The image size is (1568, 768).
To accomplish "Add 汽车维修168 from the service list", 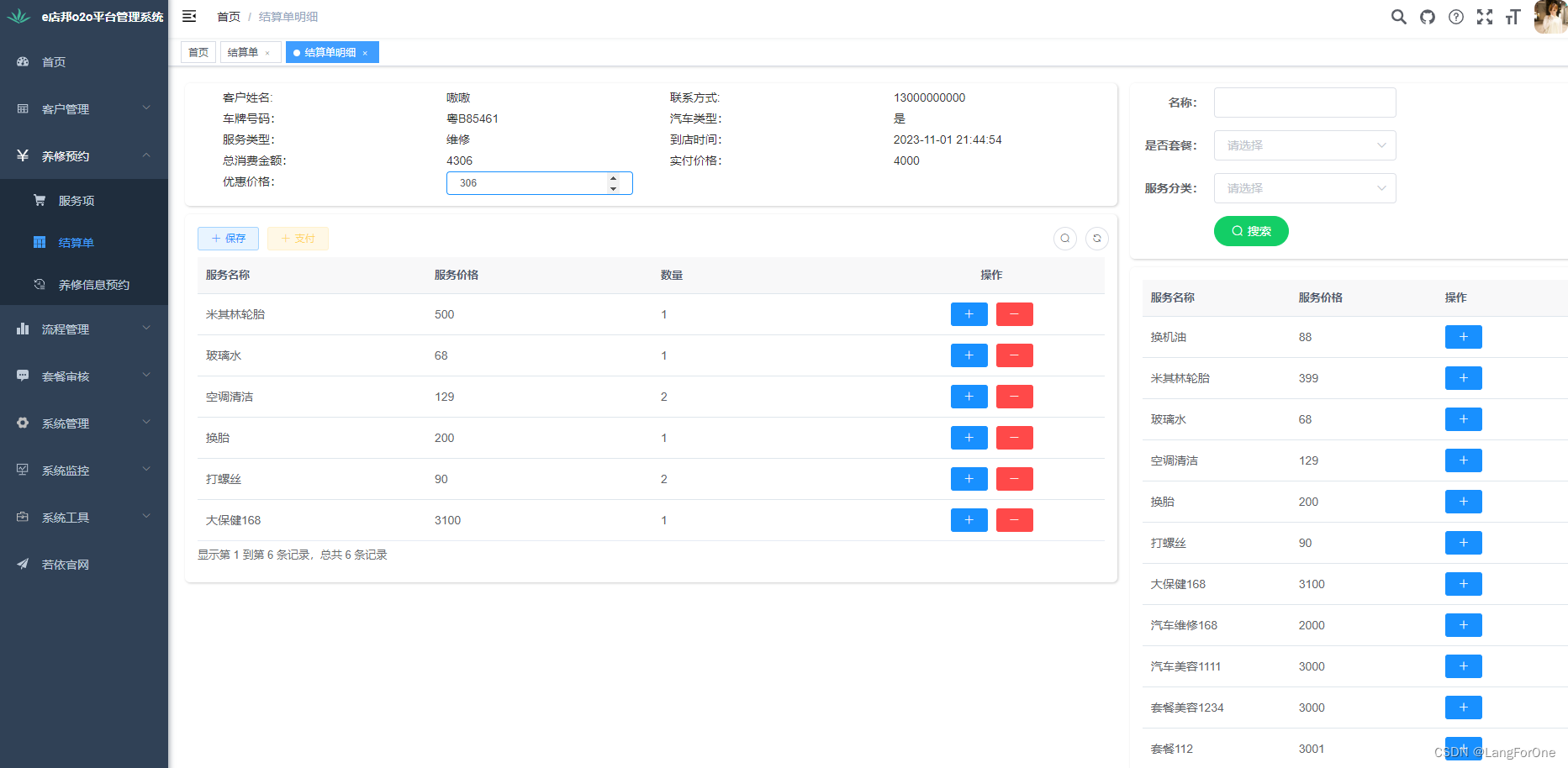I will [x=1464, y=625].
